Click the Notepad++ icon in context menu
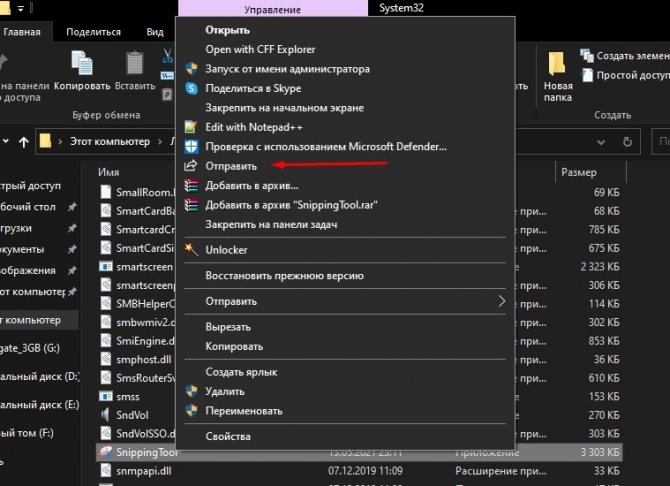The image size is (670, 486). [x=191, y=127]
